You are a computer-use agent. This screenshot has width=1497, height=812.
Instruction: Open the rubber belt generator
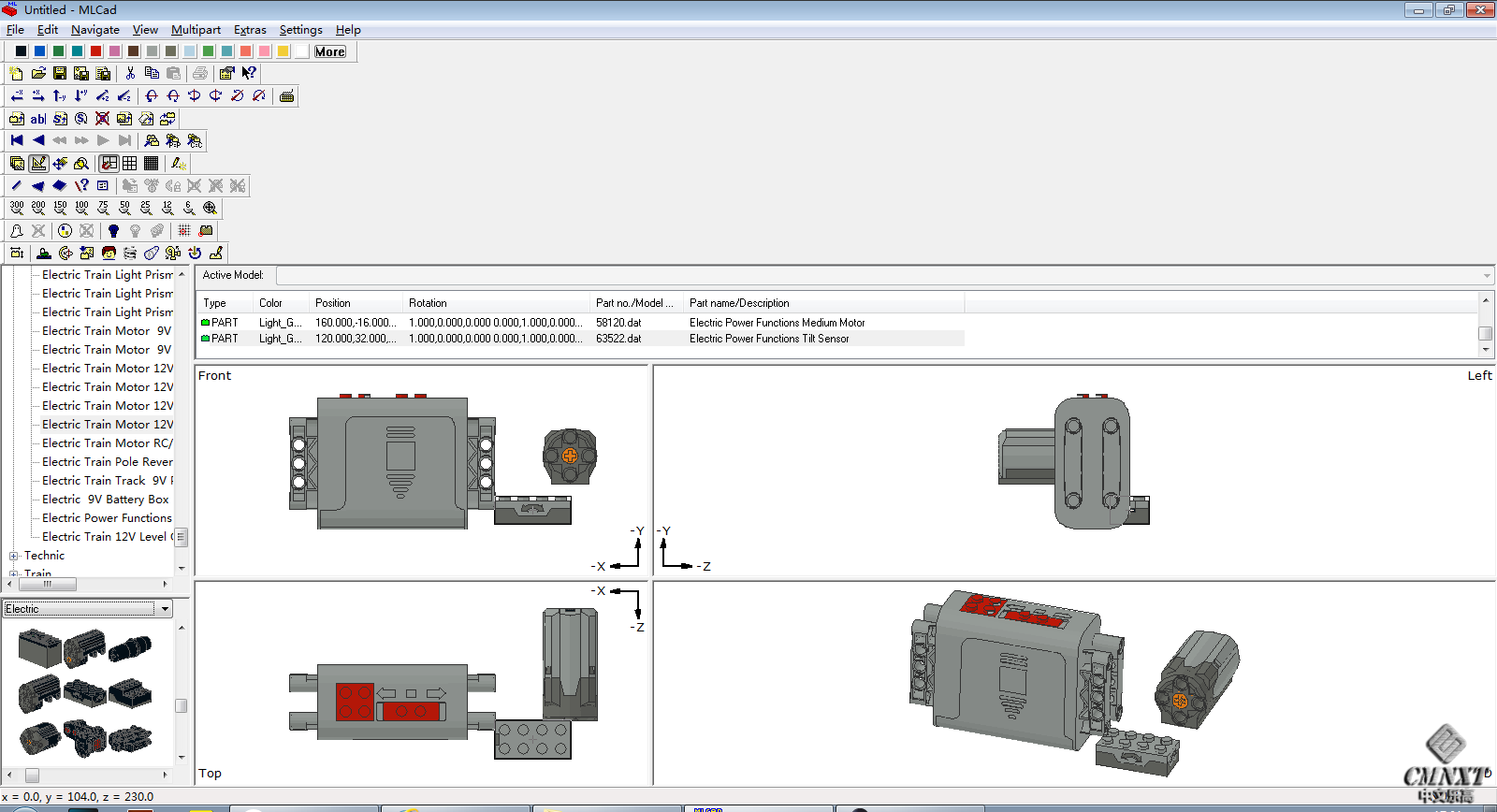[152, 253]
